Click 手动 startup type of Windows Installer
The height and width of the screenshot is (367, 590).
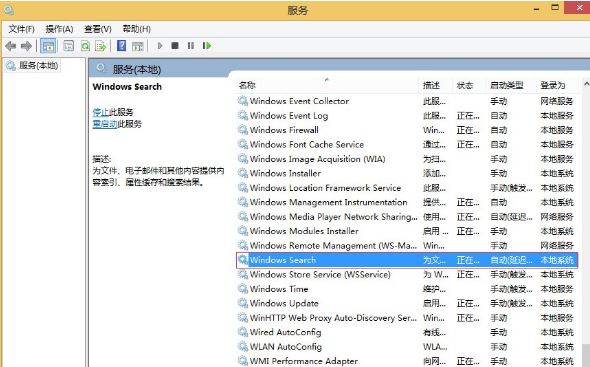pyautogui.click(x=499, y=173)
